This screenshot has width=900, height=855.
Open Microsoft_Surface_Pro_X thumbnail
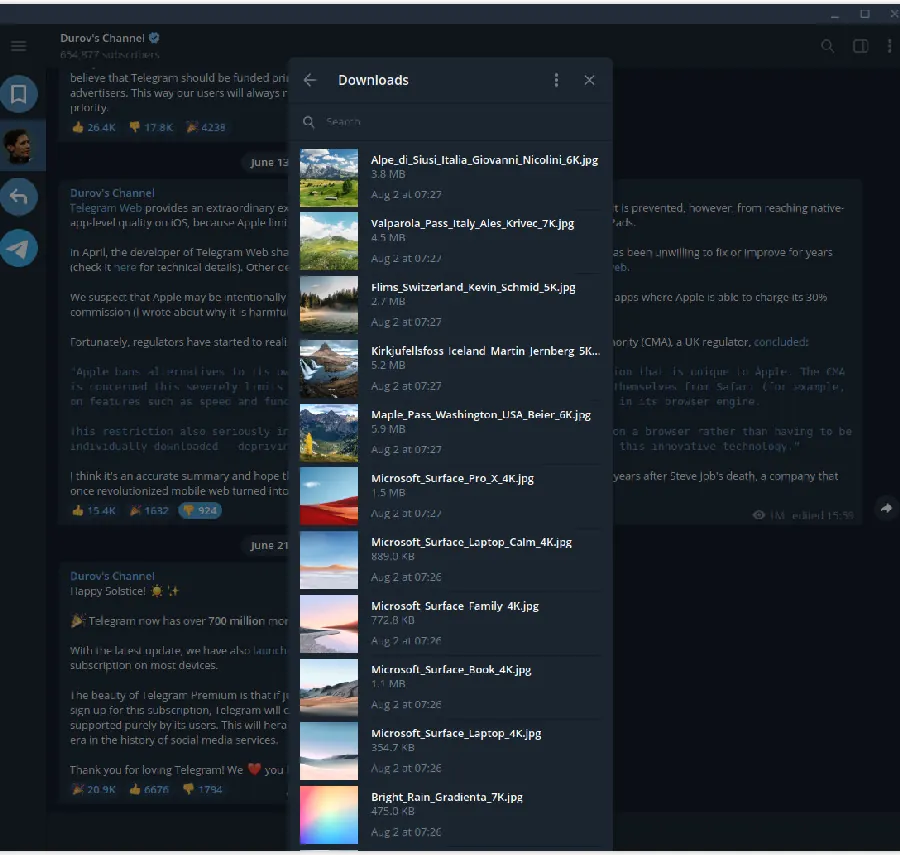[x=329, y=496]
